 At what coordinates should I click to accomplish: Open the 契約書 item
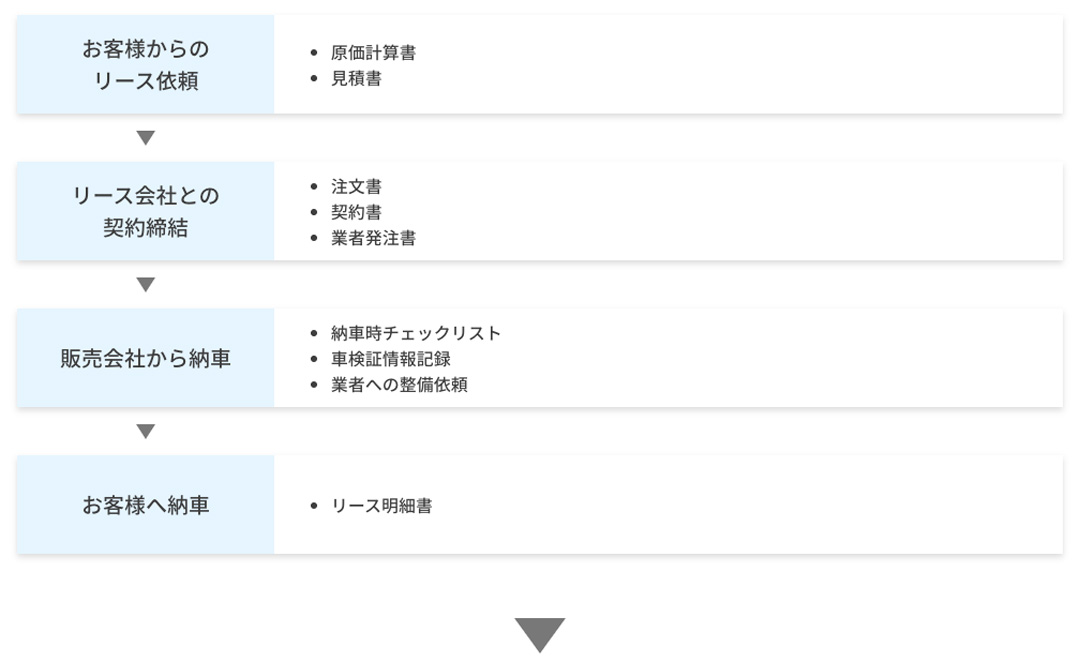pyautogui.click(x=356, y=212)
